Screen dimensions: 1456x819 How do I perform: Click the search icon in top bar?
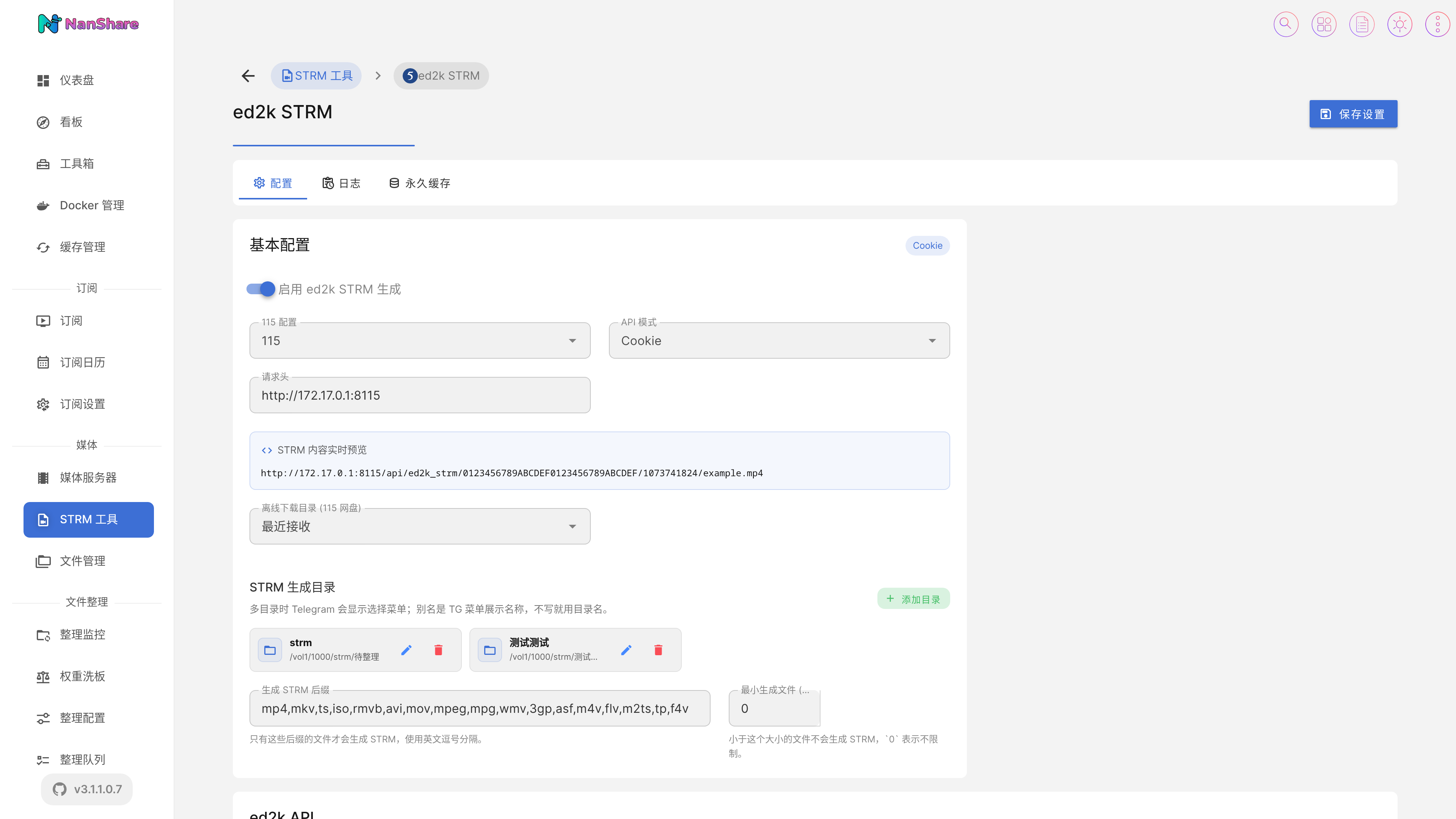point(1285,24)
